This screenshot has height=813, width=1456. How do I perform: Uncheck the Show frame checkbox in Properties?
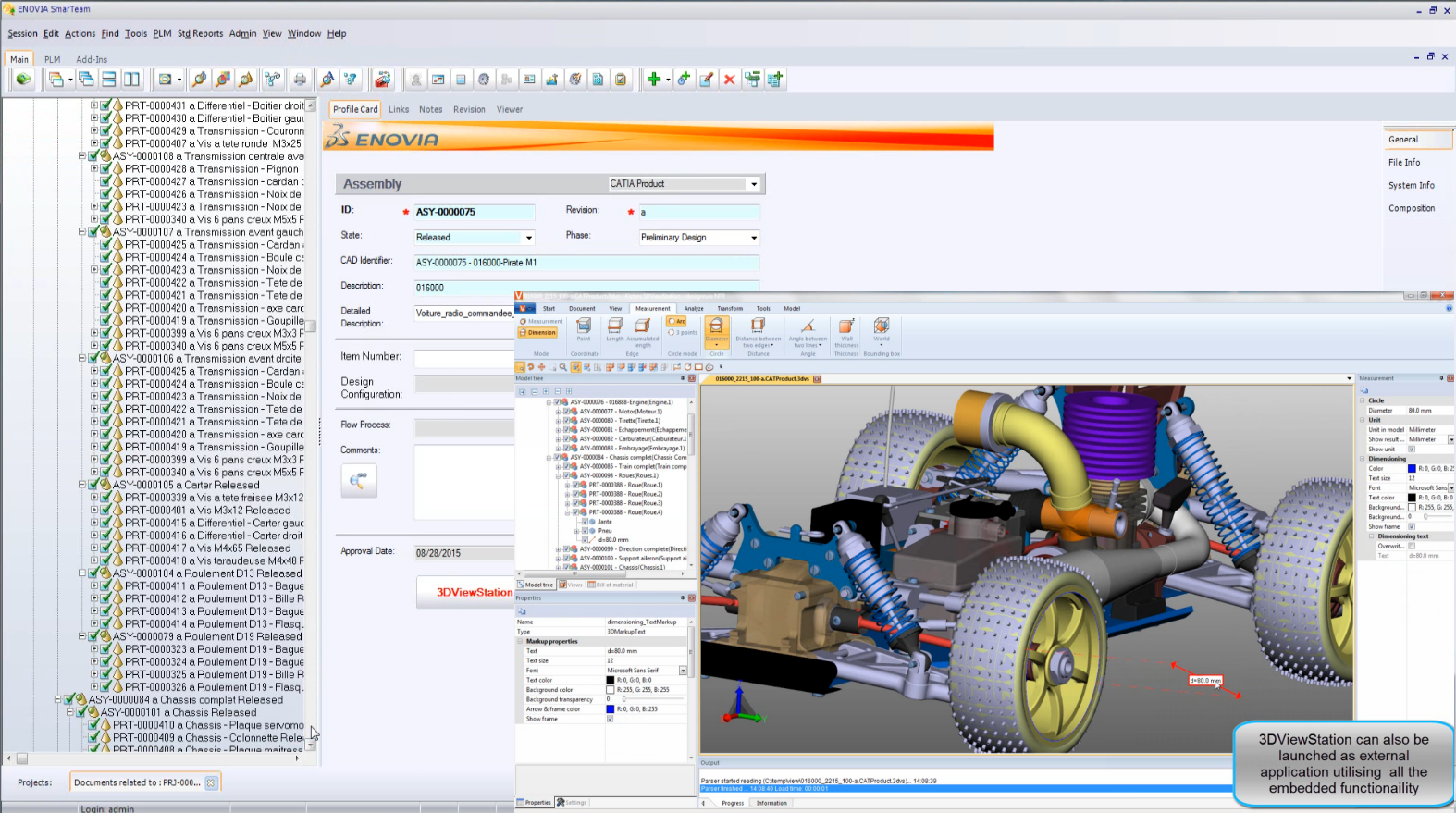(x=610, y=719)
